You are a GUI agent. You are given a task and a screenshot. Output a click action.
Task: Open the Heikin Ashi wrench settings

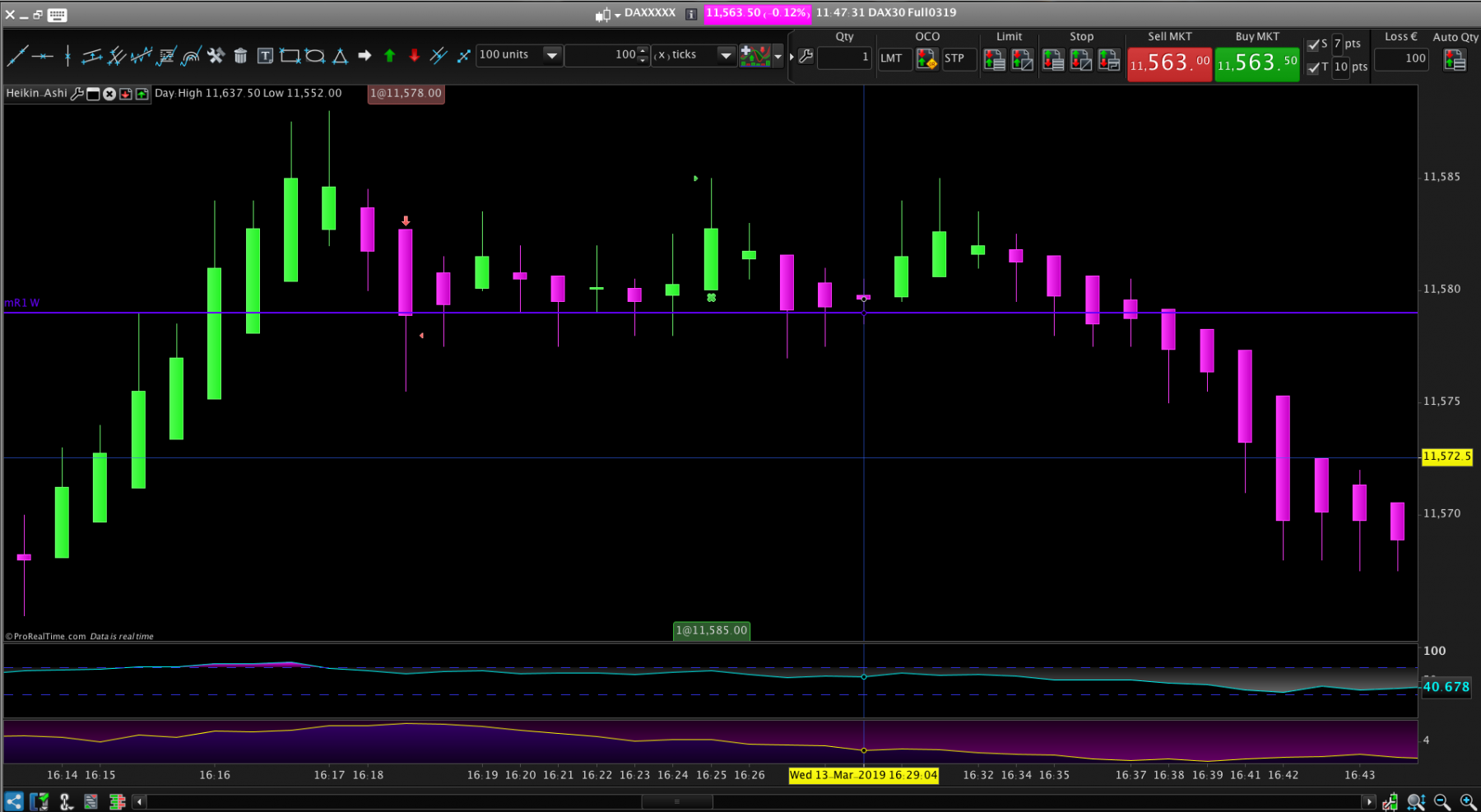tap(77, 94)
